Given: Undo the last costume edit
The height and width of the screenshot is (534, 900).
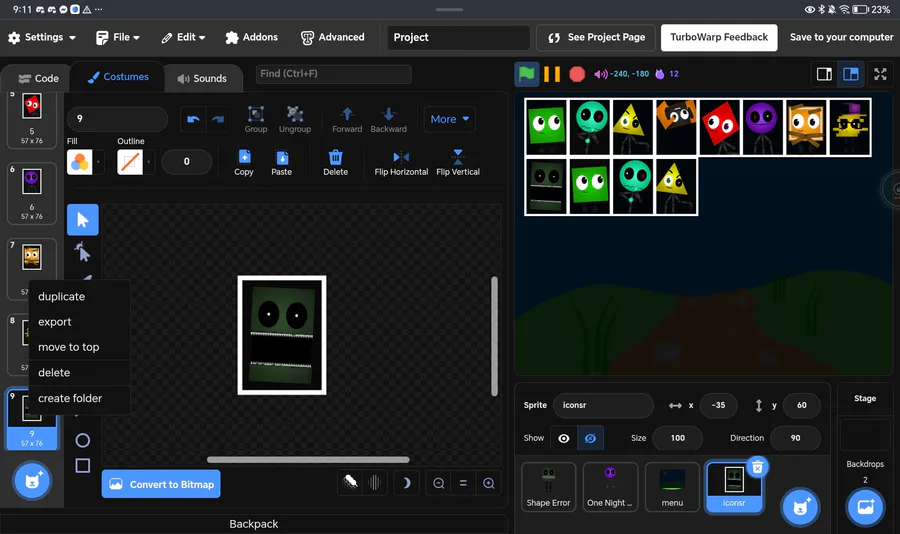Looking at the screenshot, I should (x=193, y=119).
